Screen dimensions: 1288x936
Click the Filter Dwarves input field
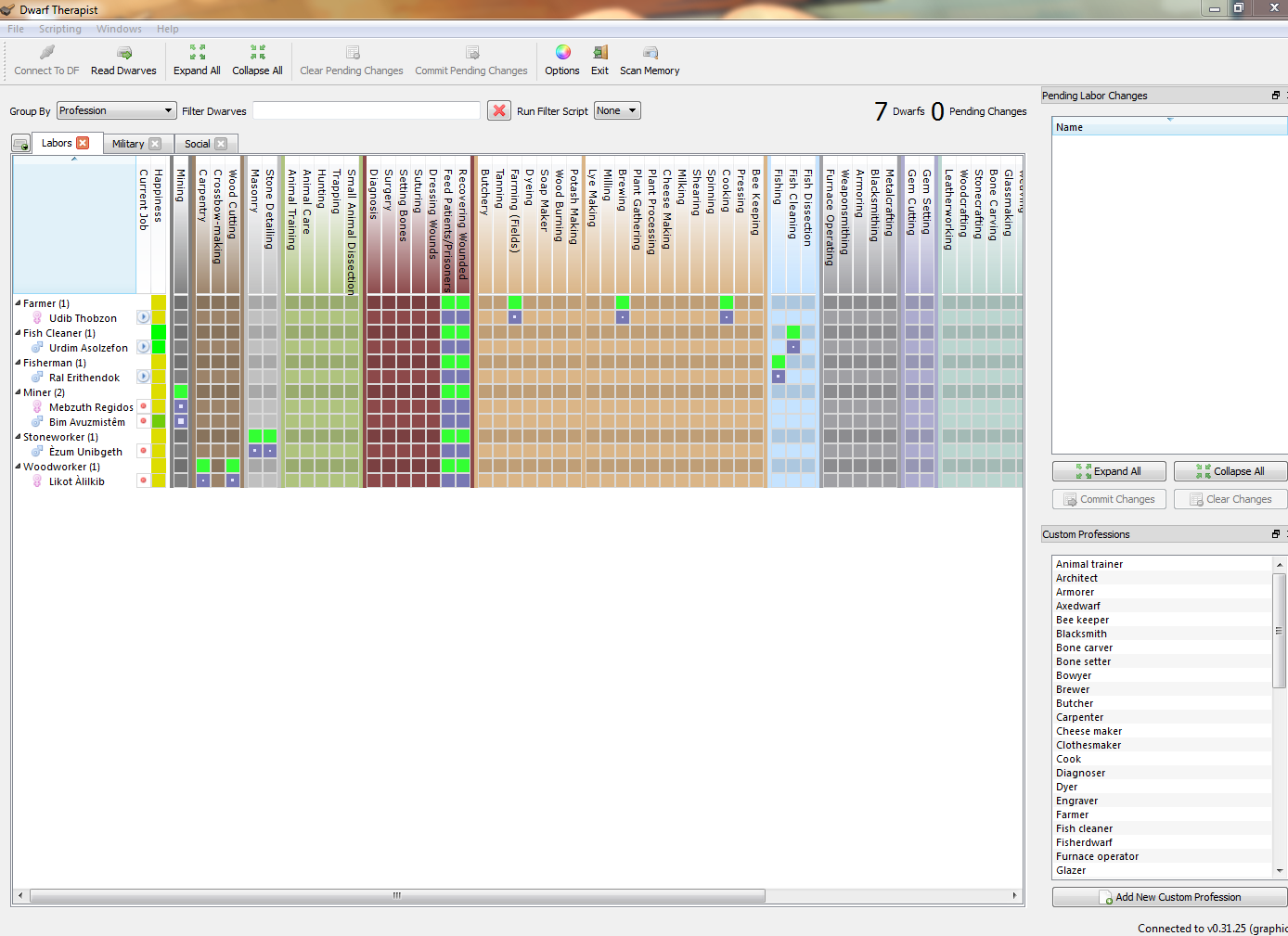click(x=367, y=110)
